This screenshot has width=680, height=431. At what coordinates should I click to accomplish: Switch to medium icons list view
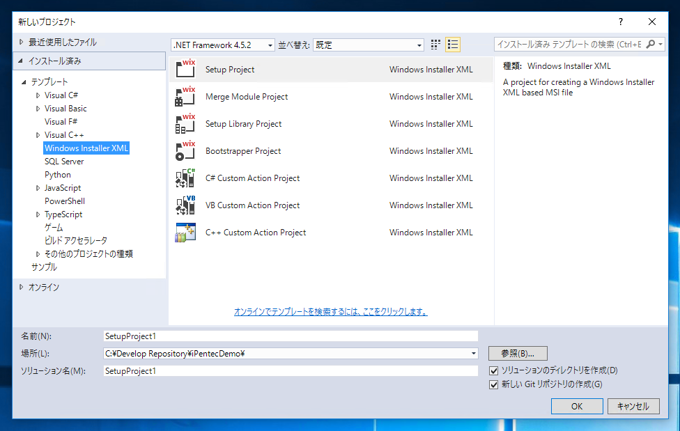pyautogui.click(x=453, y=45)
